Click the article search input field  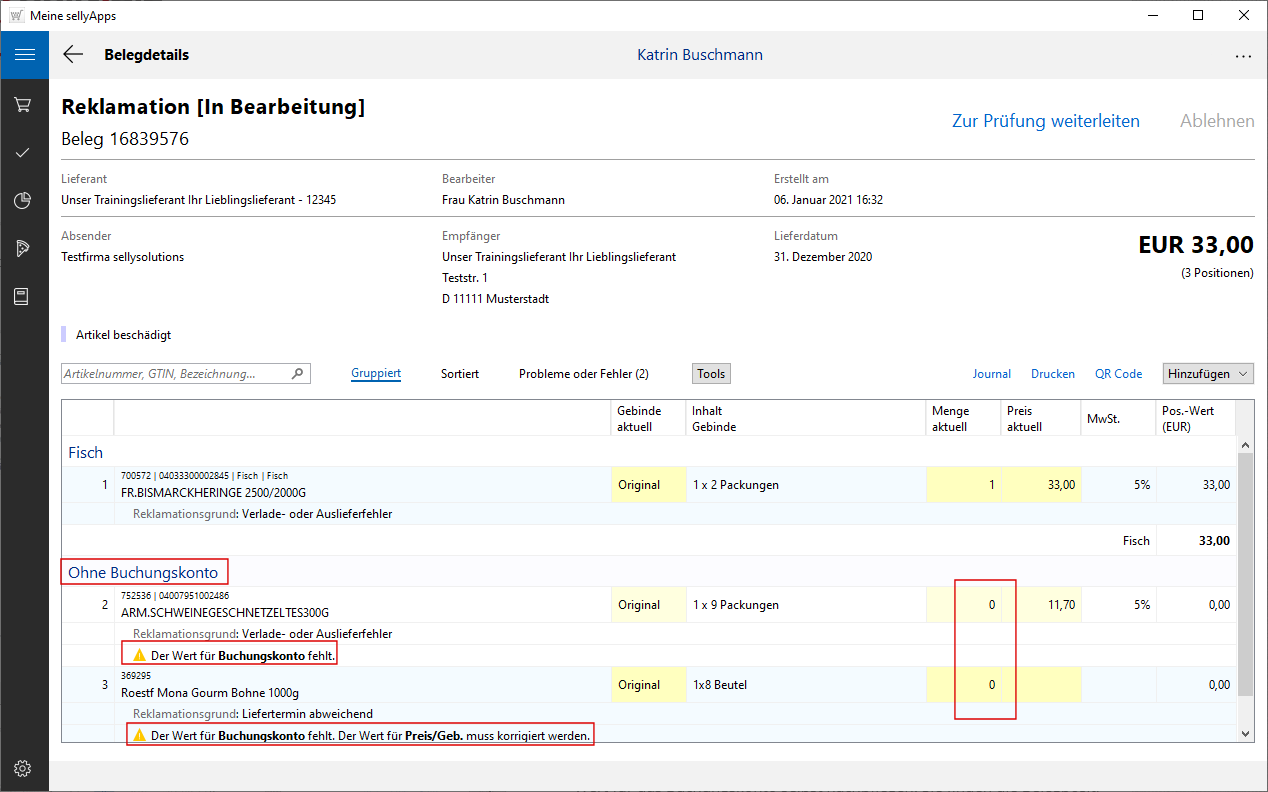pyautogui.click(x=175, y=374)
